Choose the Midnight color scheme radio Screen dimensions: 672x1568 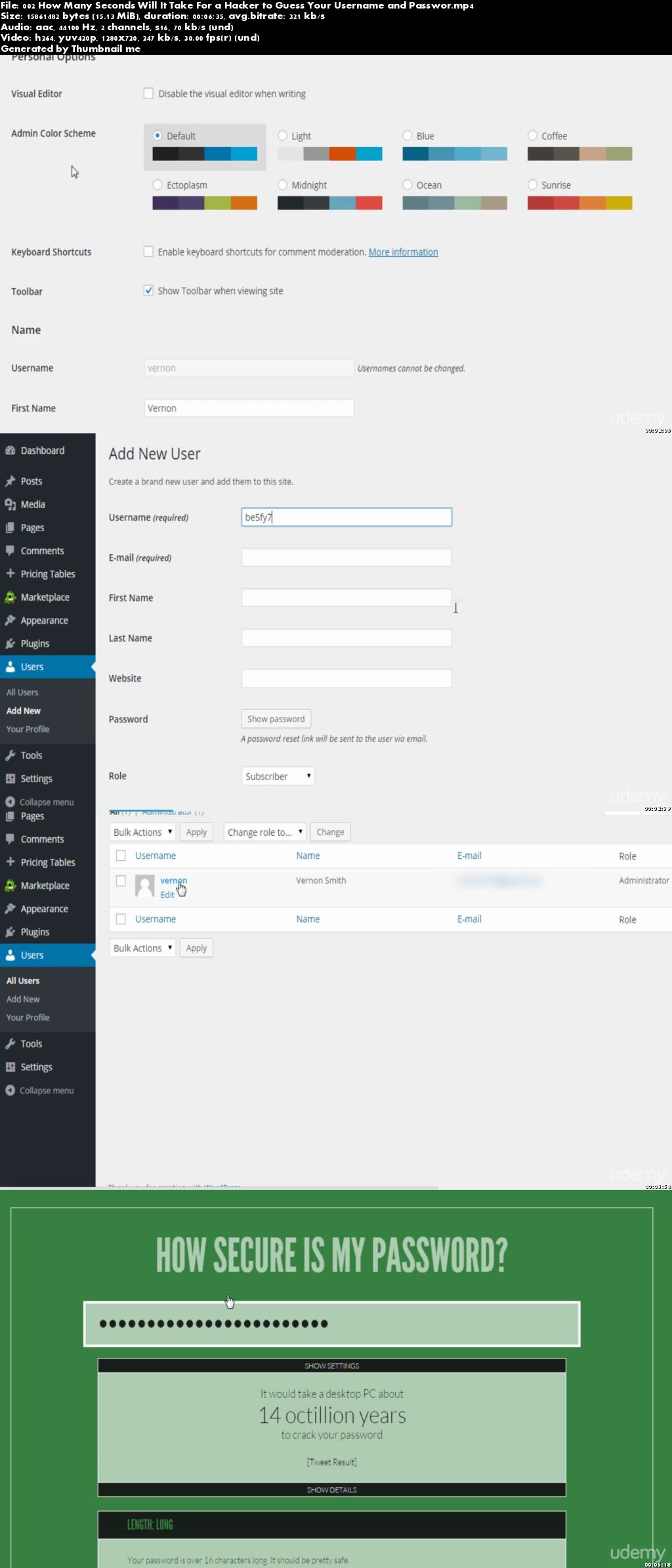click(x=282, y=185)
